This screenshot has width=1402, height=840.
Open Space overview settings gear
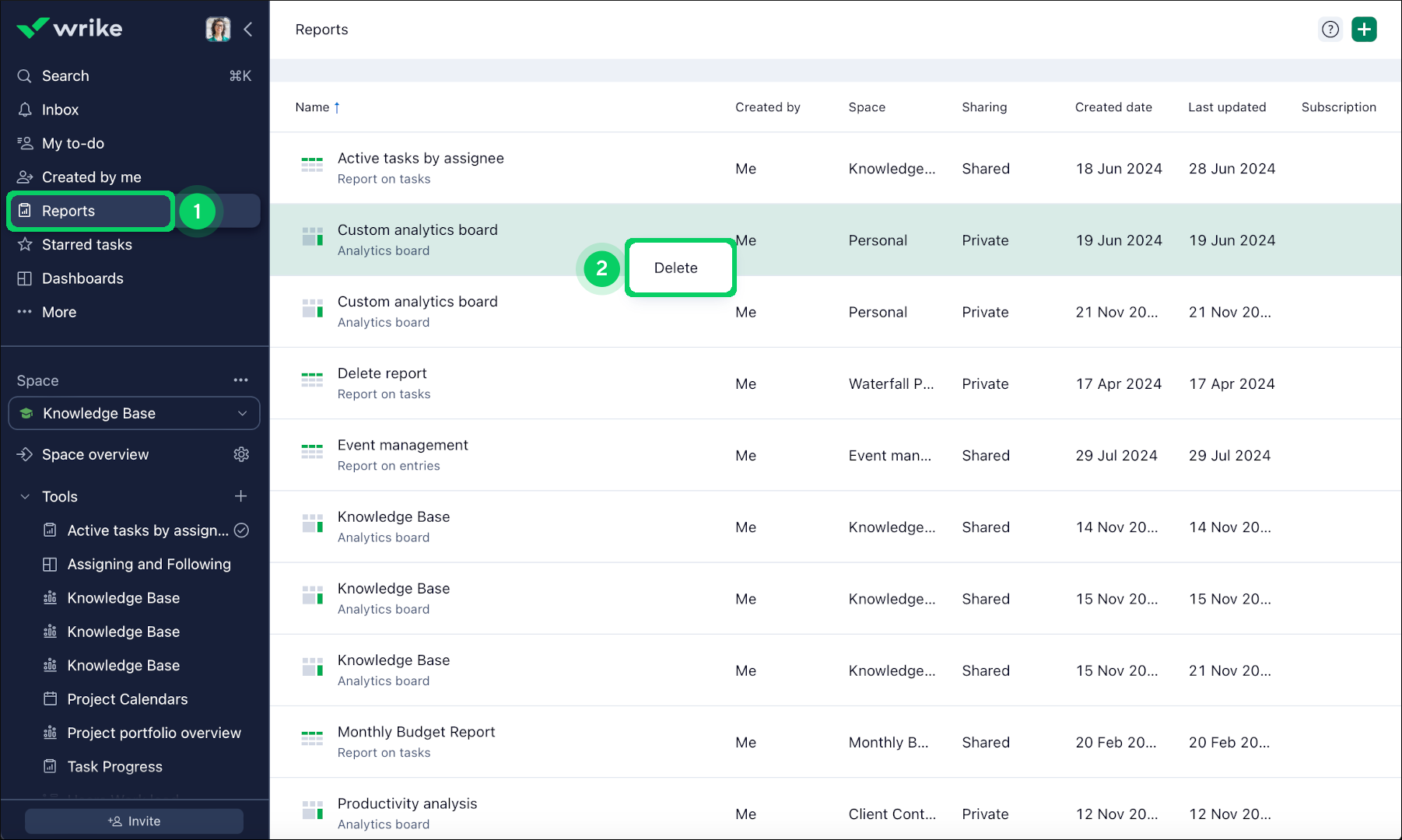[x=241, y=454]
